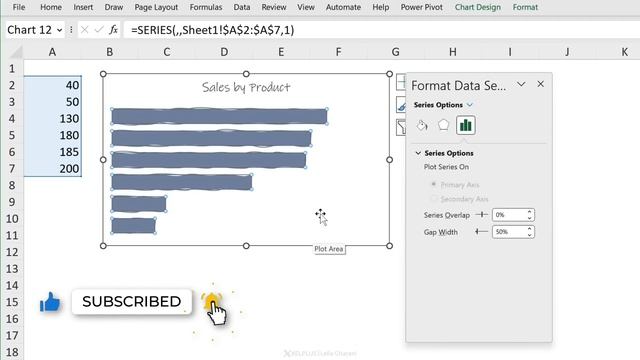Select the Series Options bar chart icon
This screenshot has width=640, height=360.
click(x=465, y=125)
